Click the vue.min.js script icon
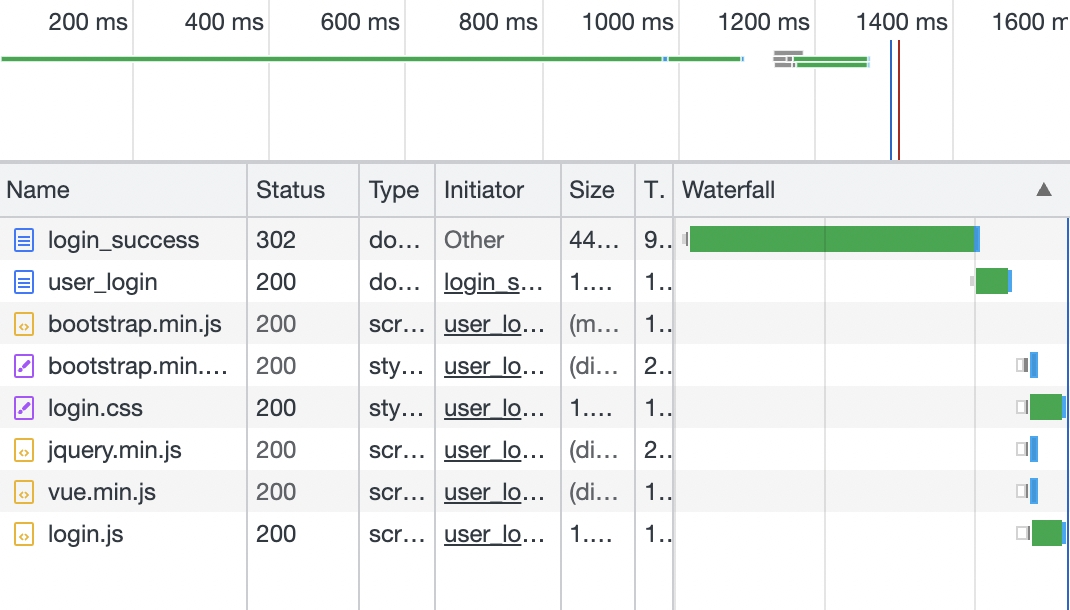1070x610 pixels. tap(24, 492)
